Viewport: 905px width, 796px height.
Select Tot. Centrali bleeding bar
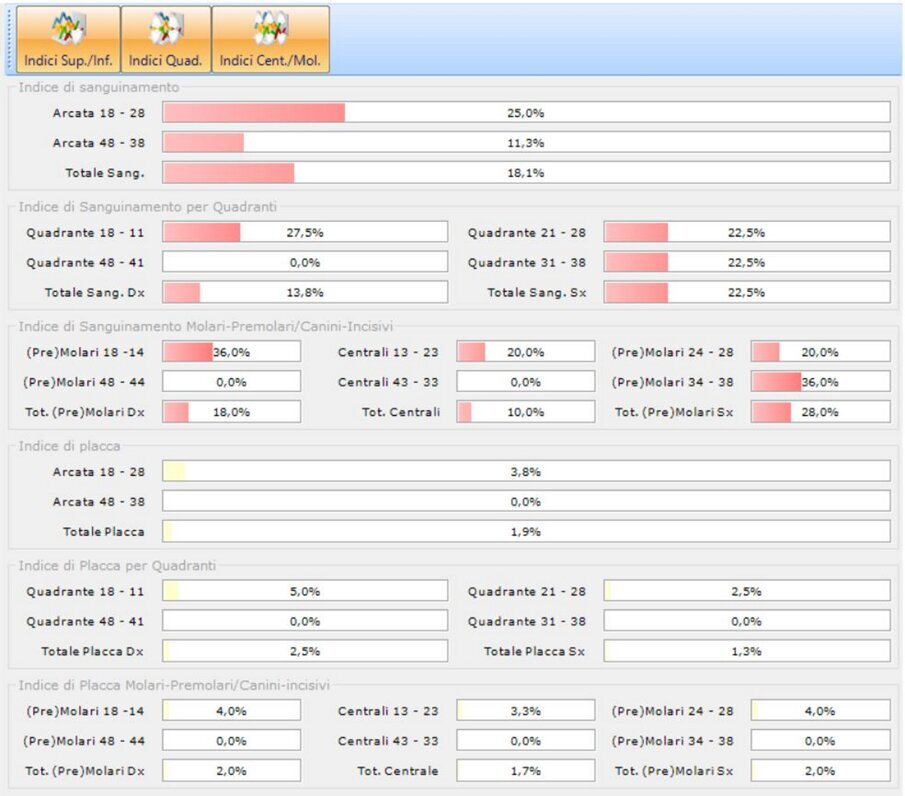(x=525, y=412)
